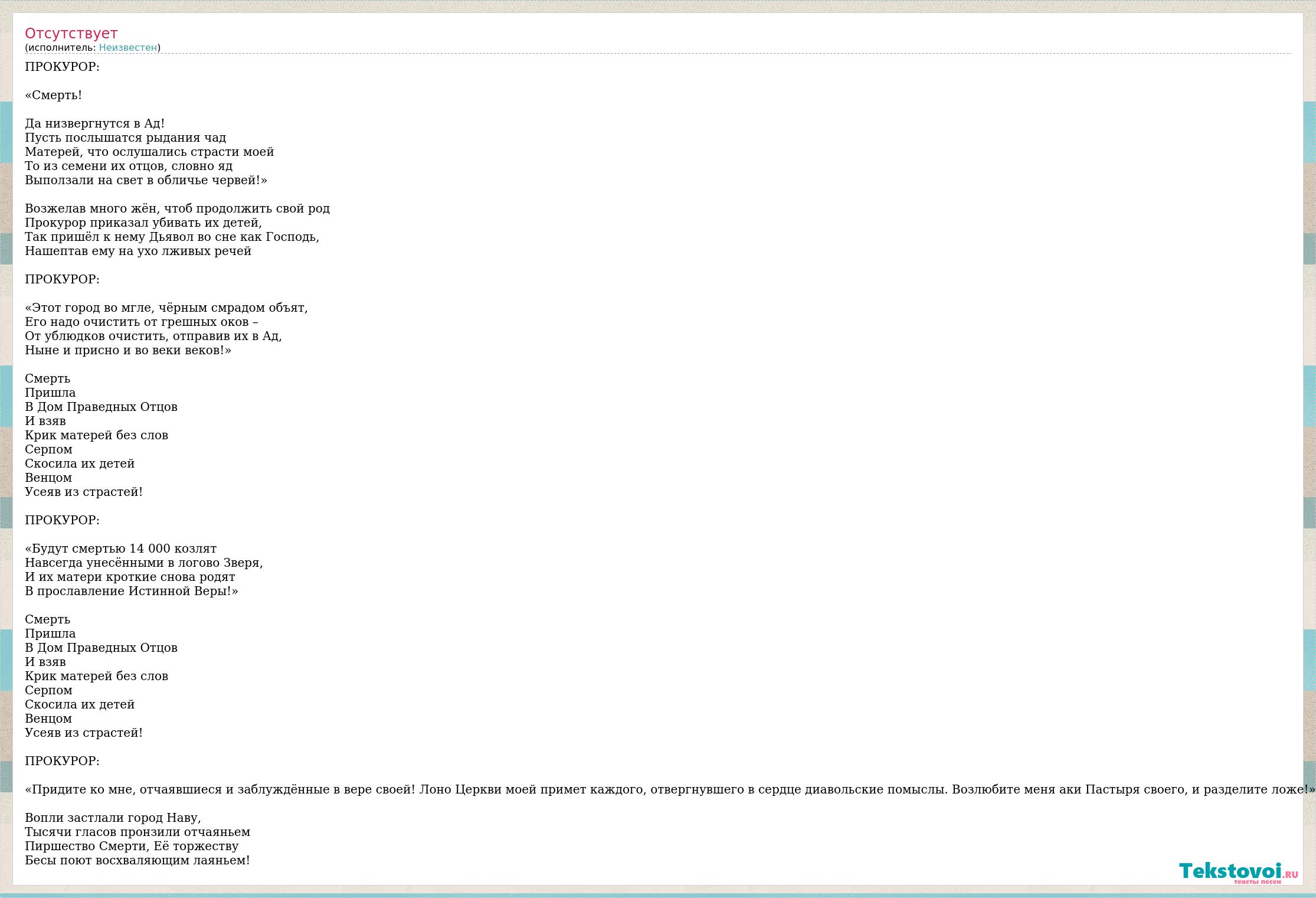Image resolution: width=1316 pixels, height=898 pixels.
Task: Click line То из семени их отцов
Action: click(129, 166)
